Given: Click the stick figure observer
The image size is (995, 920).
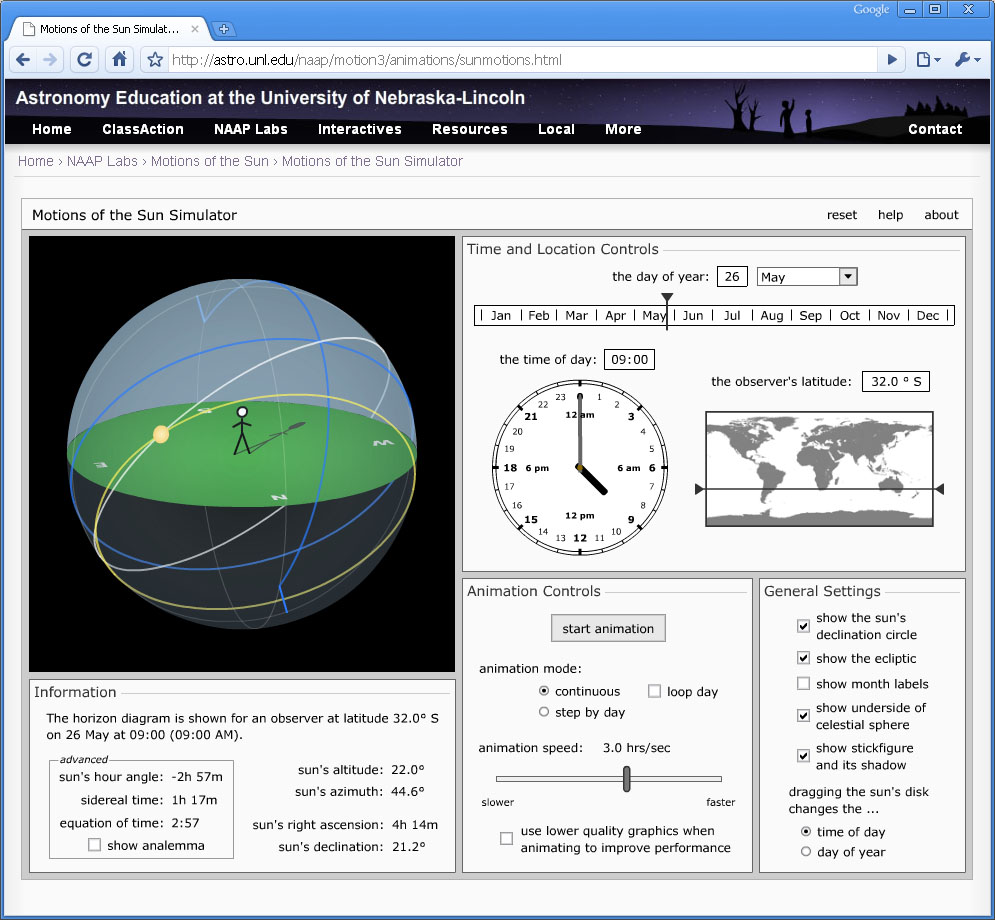Looking at the screenshot, I should 241,430.
